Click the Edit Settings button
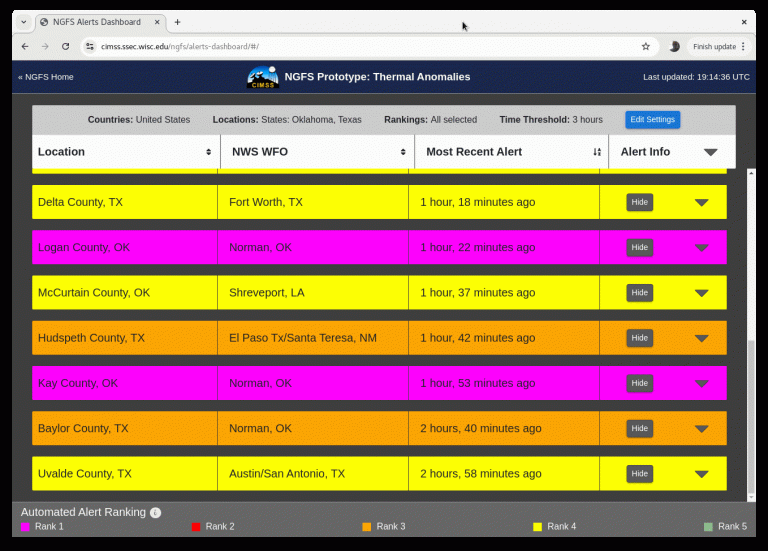768x551 pixels. (x=652, y=119)
